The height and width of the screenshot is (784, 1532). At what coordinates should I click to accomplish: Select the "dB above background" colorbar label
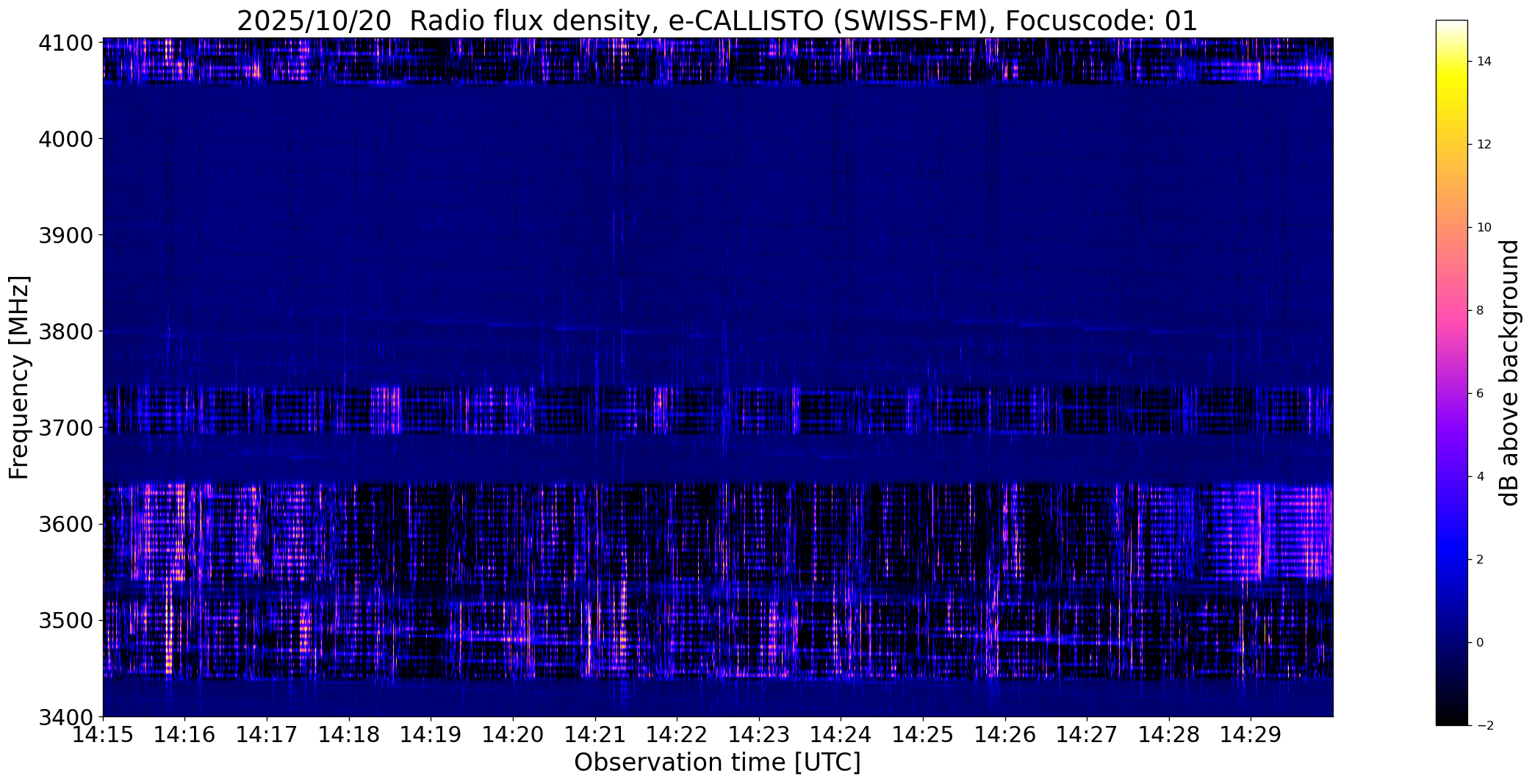(1509, 373)
